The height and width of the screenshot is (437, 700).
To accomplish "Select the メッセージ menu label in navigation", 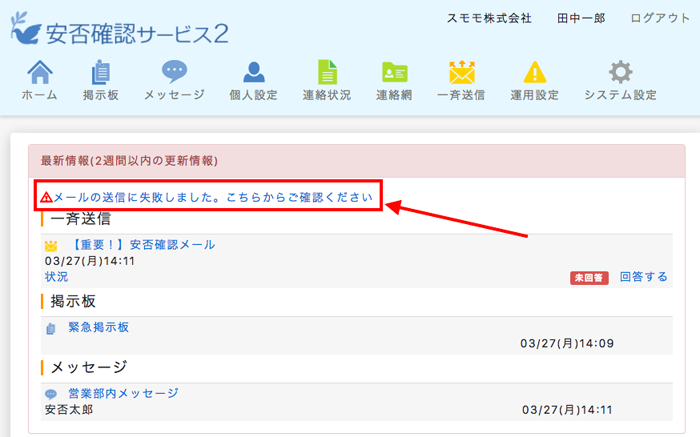I will click(x=174, y=95).
